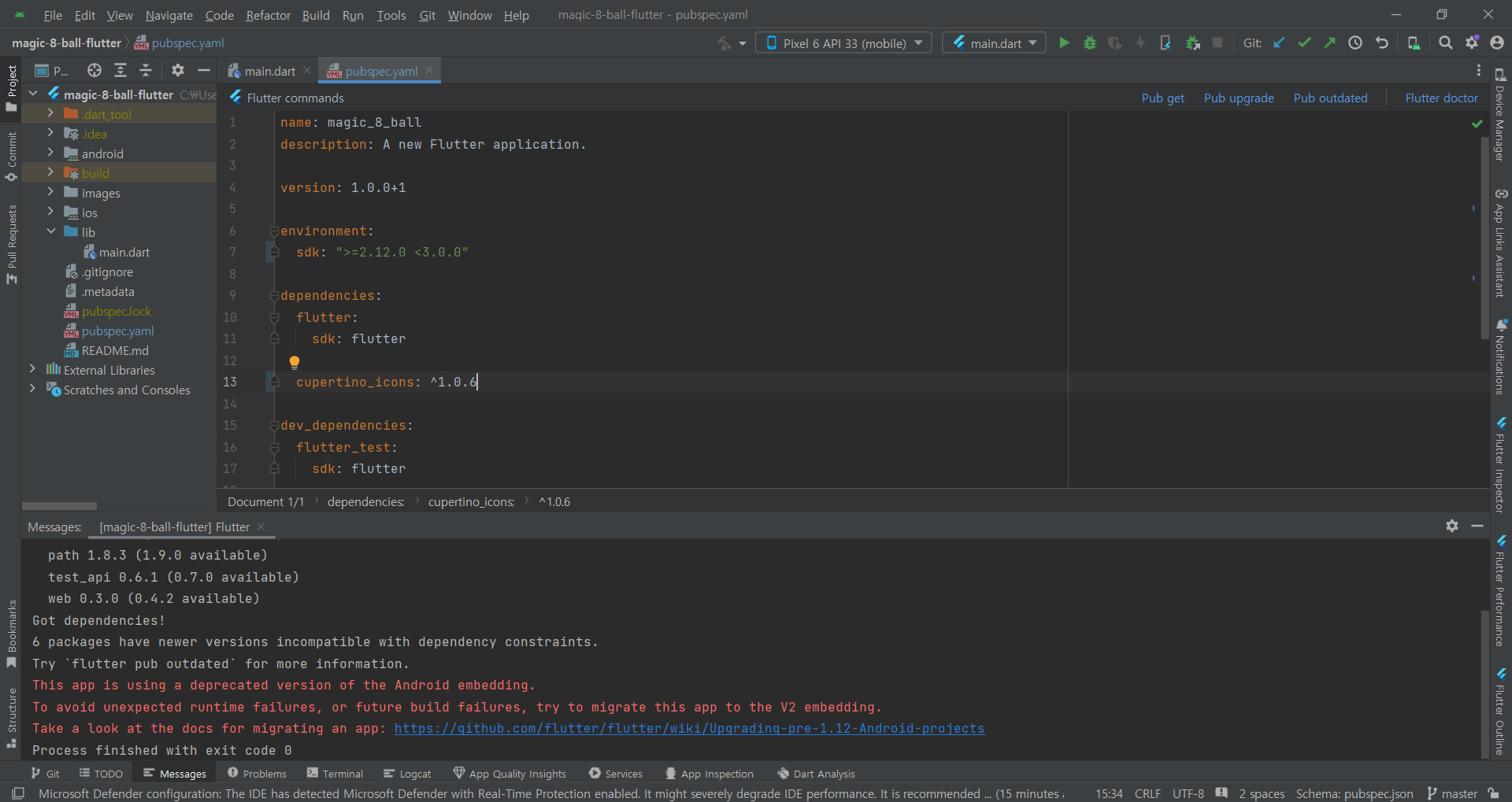Open Project panel options gear
The height and width of the screenshot is (802, 1512).
[x=178, y=70]
